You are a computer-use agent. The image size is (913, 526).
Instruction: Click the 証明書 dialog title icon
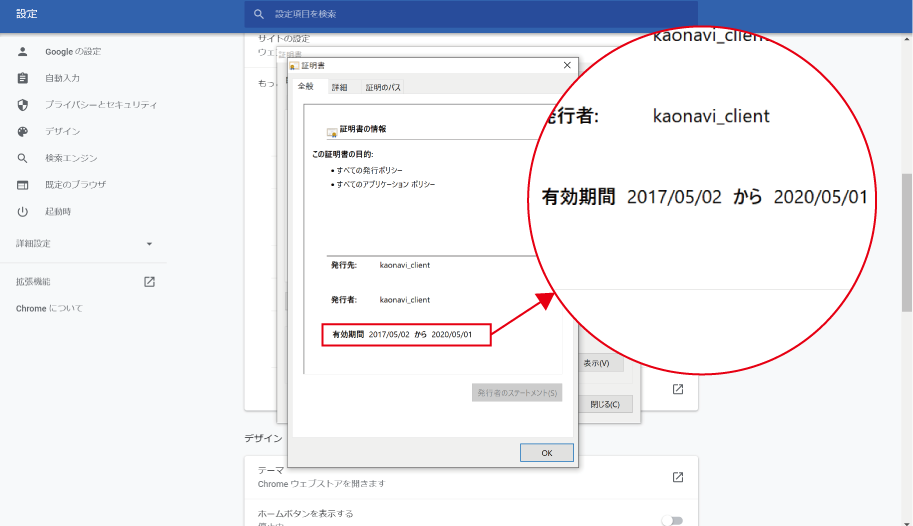coord(295,66)
